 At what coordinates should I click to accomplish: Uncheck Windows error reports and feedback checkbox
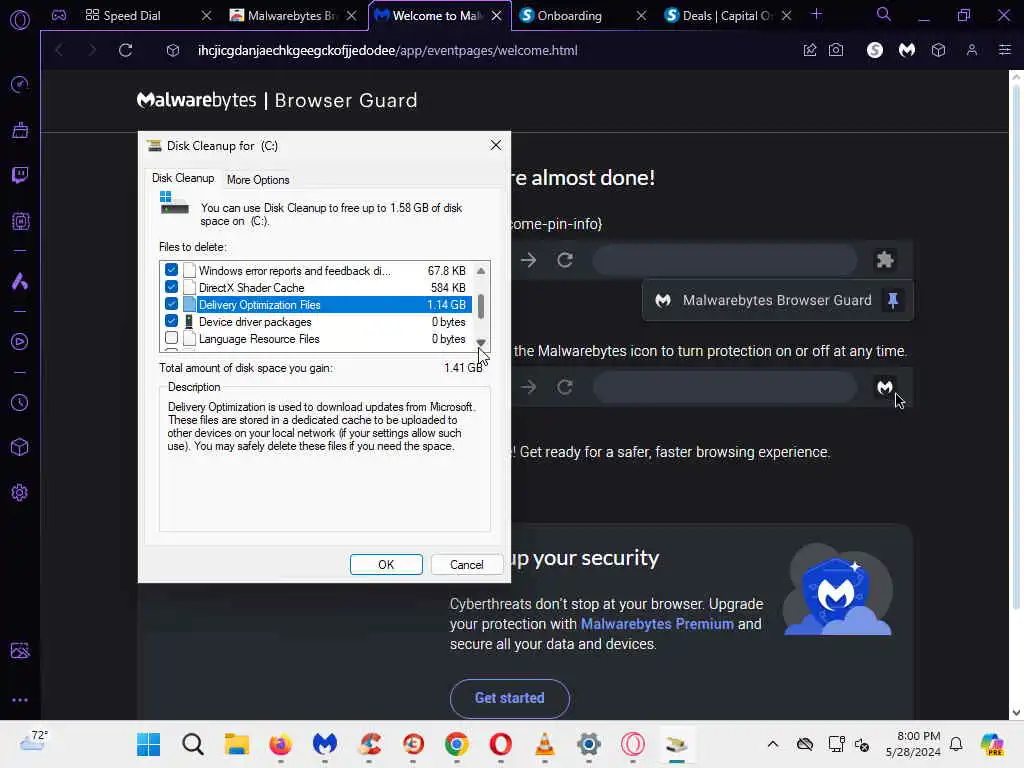(x=171, y=270)
